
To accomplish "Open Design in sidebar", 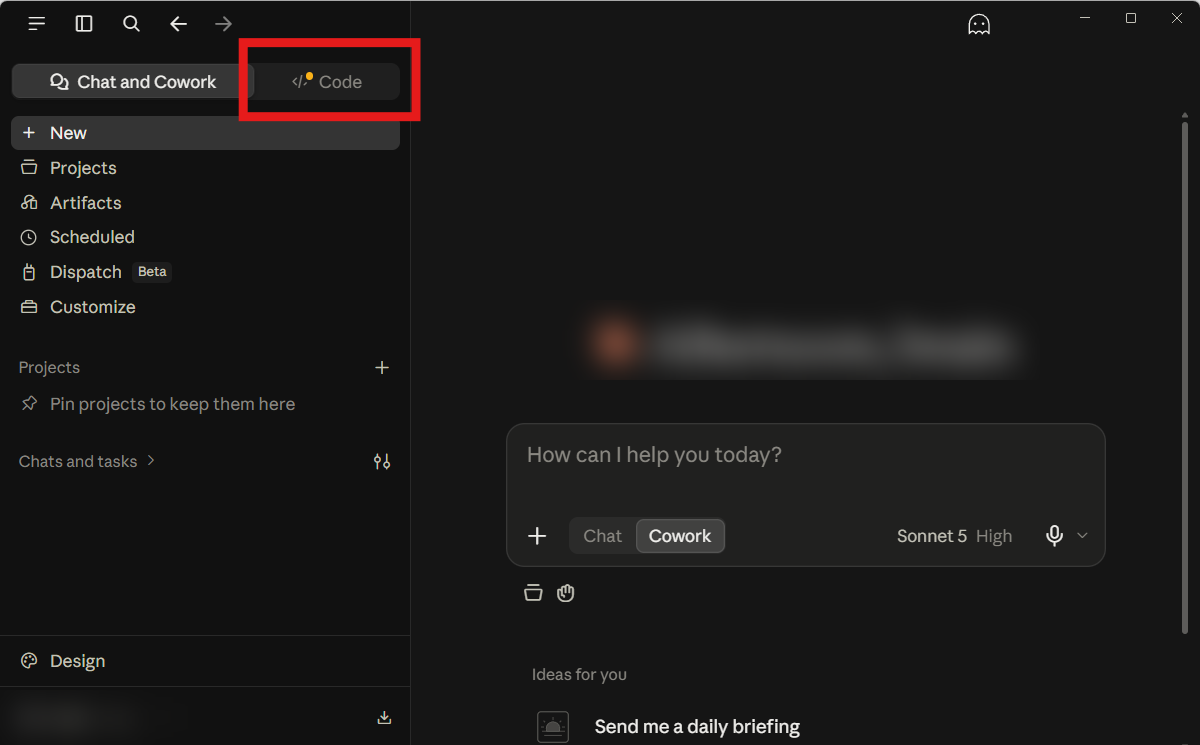I will (205, 661).
